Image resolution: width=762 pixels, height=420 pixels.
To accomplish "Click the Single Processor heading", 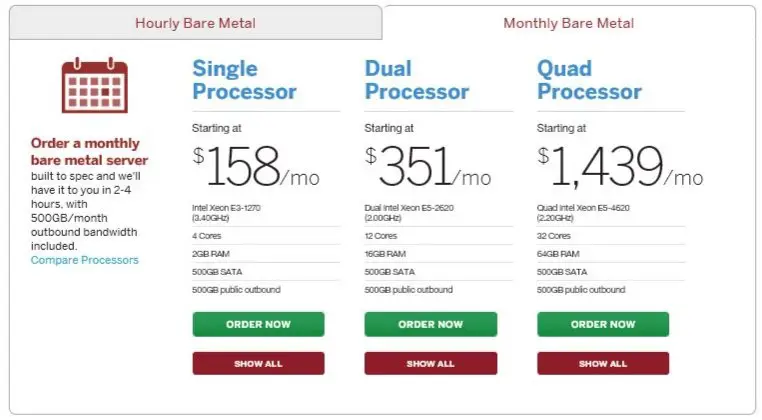I will pyautogui.click(x=244, y=80).
